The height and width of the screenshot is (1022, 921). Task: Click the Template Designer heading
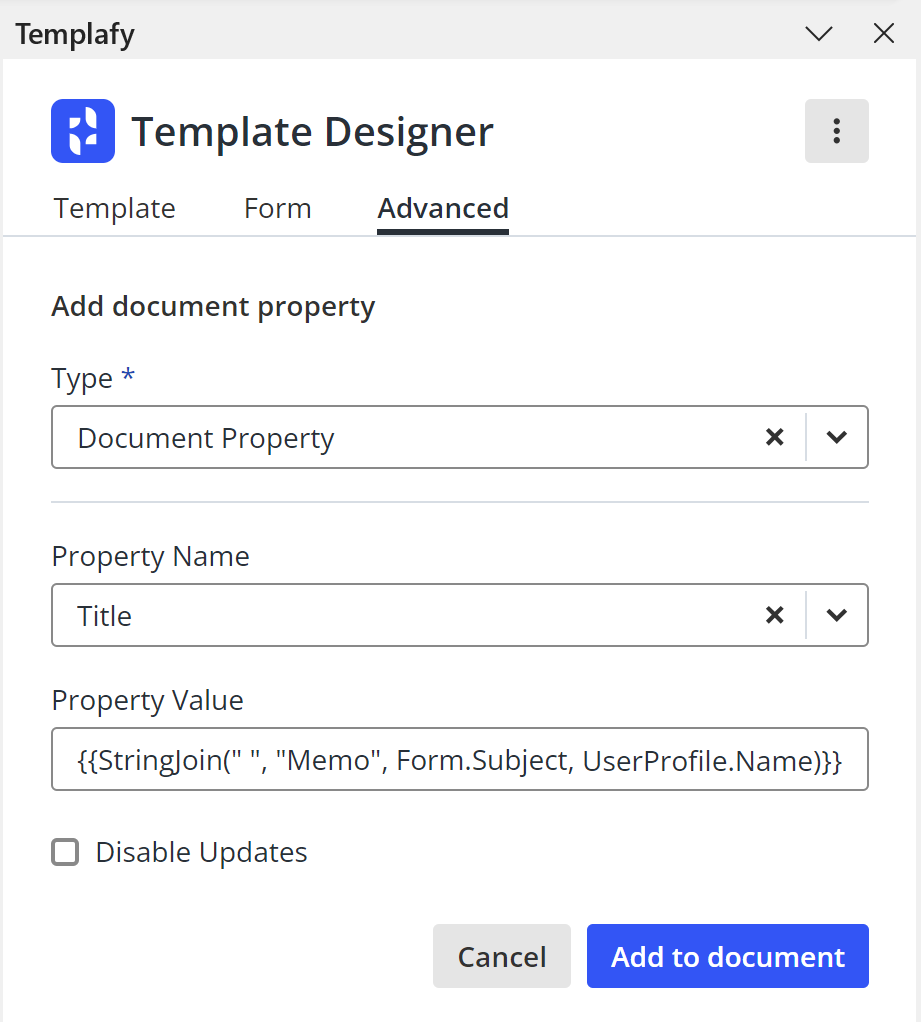pos(312,132)
